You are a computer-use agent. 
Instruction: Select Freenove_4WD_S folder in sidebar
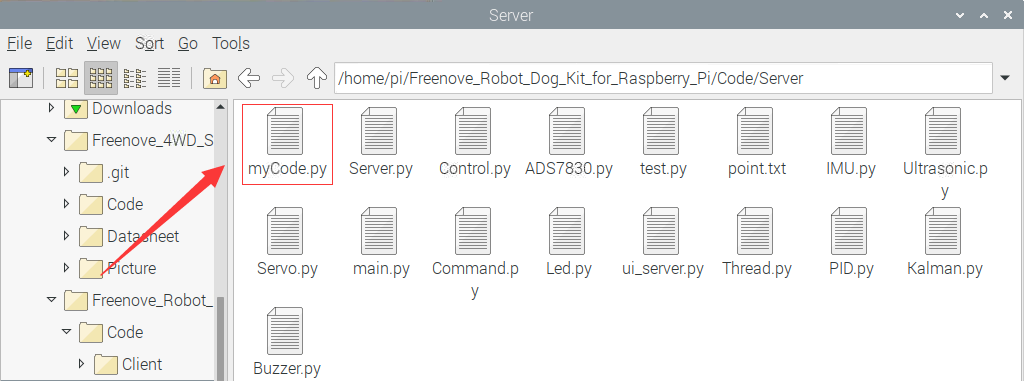pos(139,140)
